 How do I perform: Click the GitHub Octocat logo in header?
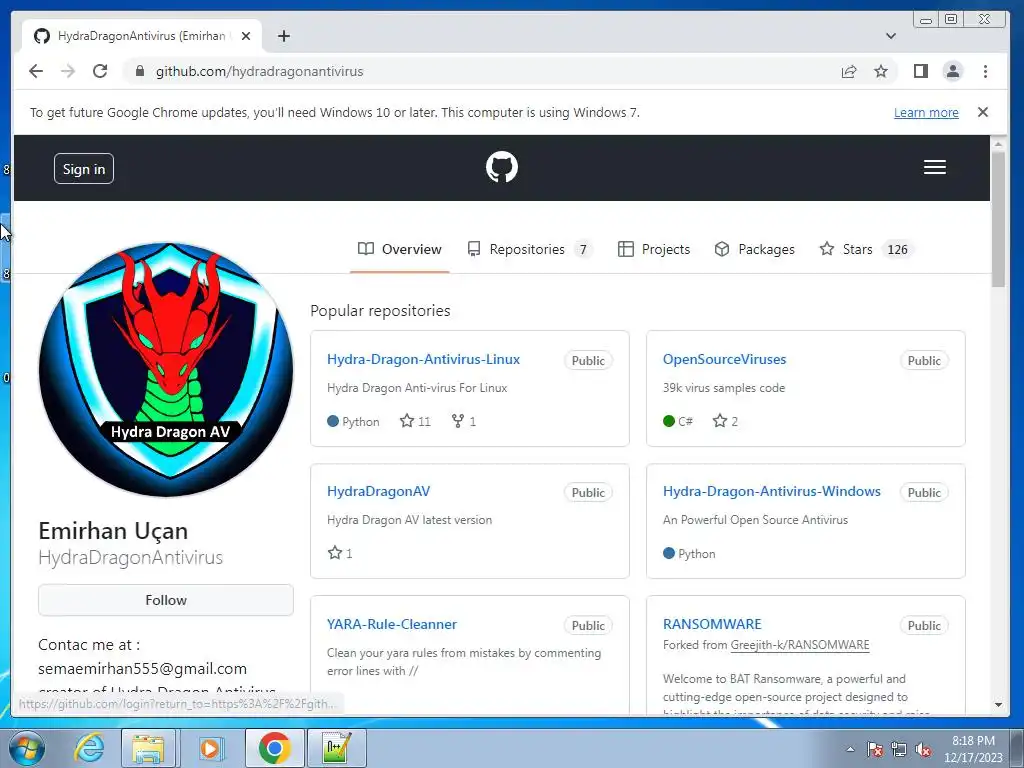pos(502,167)
